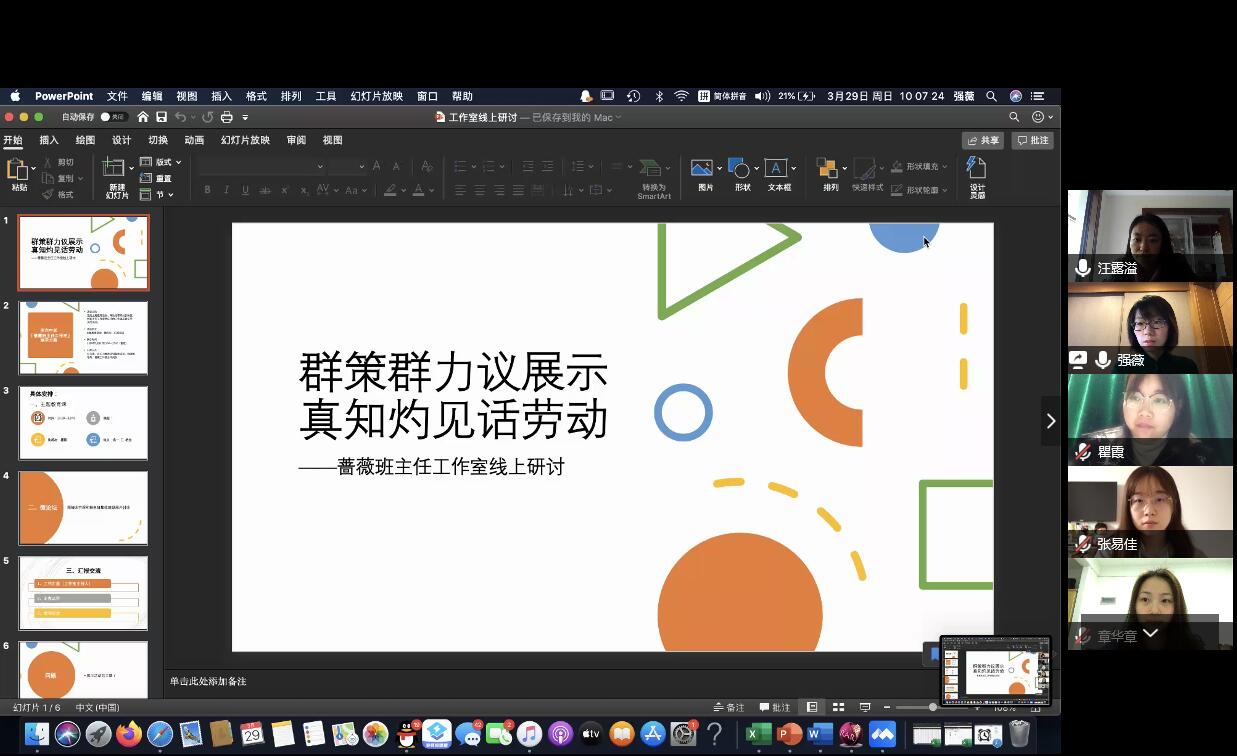
Task: Click the Save icon in title bar
Action: pos(161,117)
